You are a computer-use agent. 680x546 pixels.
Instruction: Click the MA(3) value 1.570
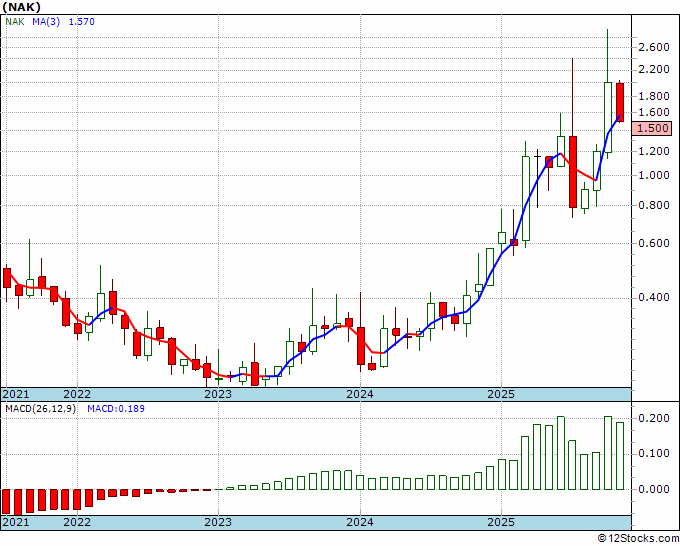tap(82, 22)
